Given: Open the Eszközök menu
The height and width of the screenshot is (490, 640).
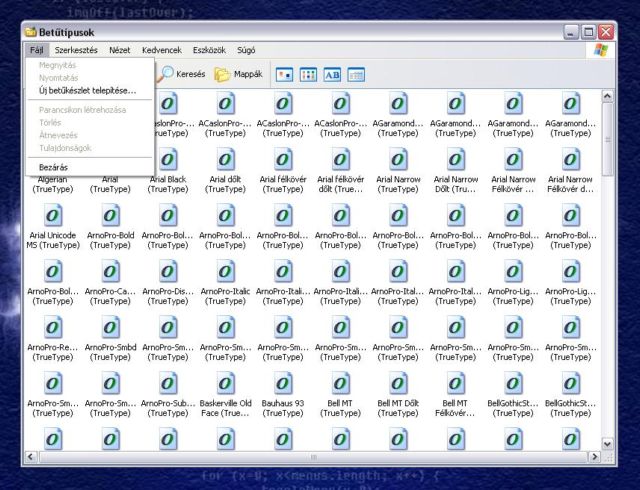Looking at the screenshot, I should coord(209,48).
